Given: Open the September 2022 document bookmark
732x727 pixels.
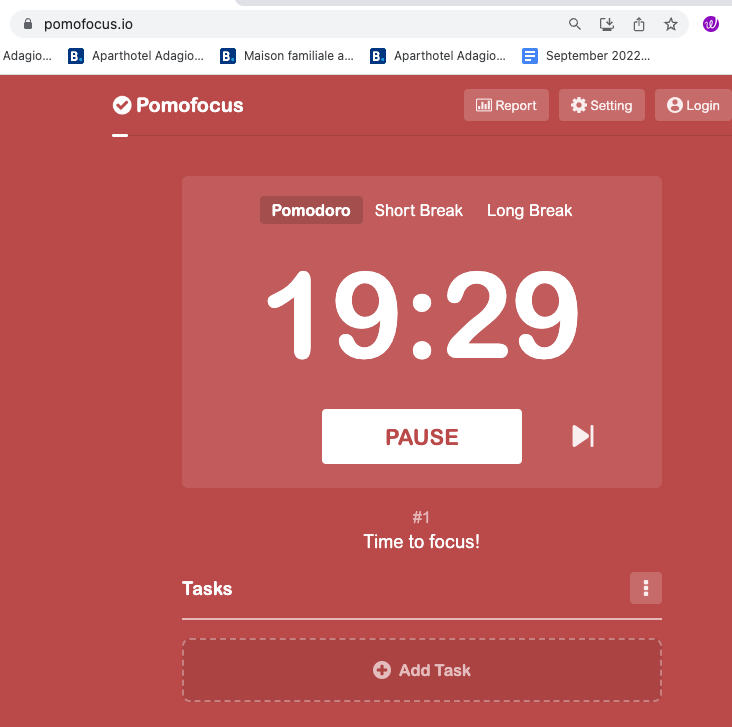Looking at the screenshot, I should (x=586, y=56).
